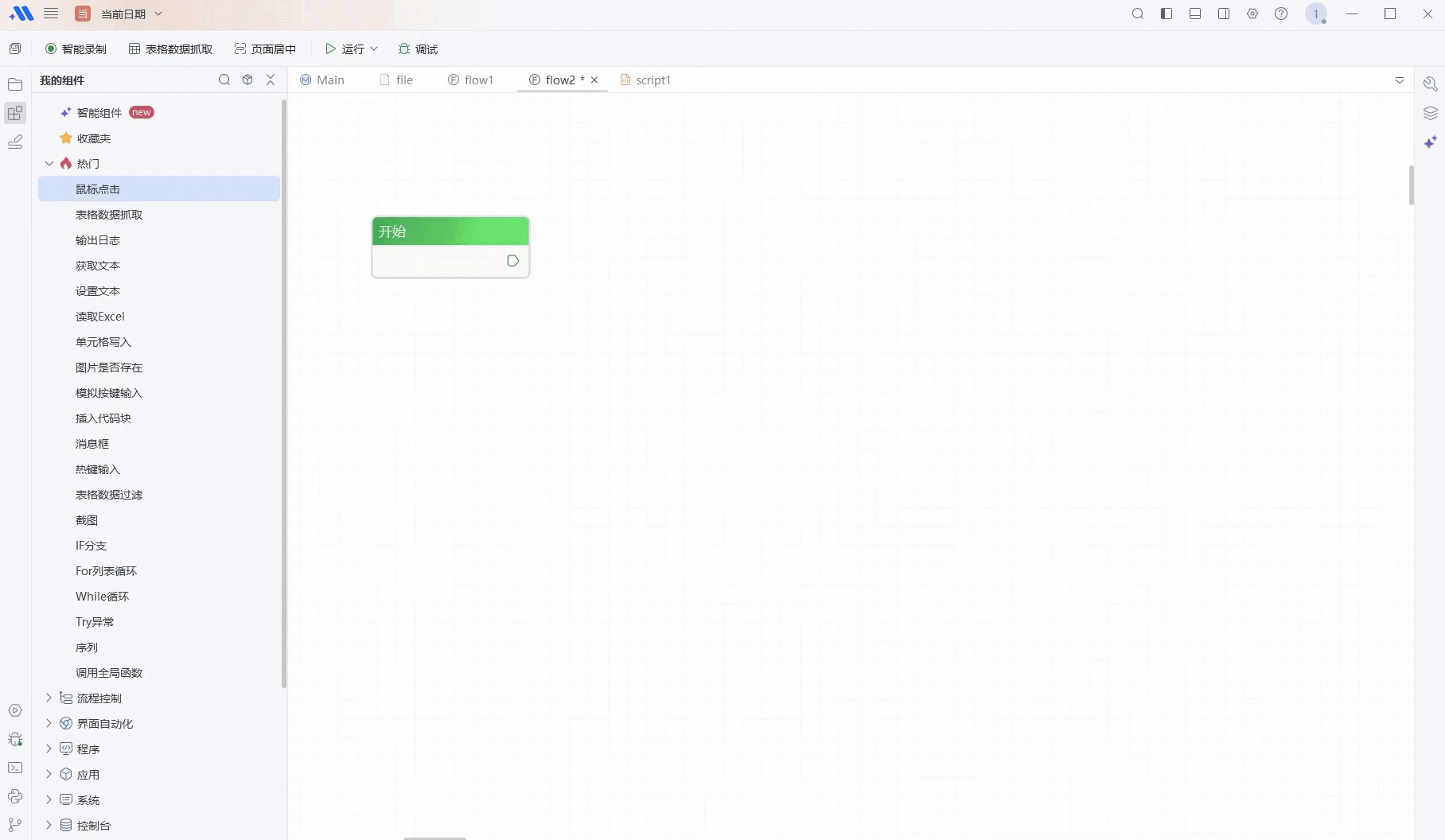Close the flow2 tab

pyautogui.click(x=594, y=80)
